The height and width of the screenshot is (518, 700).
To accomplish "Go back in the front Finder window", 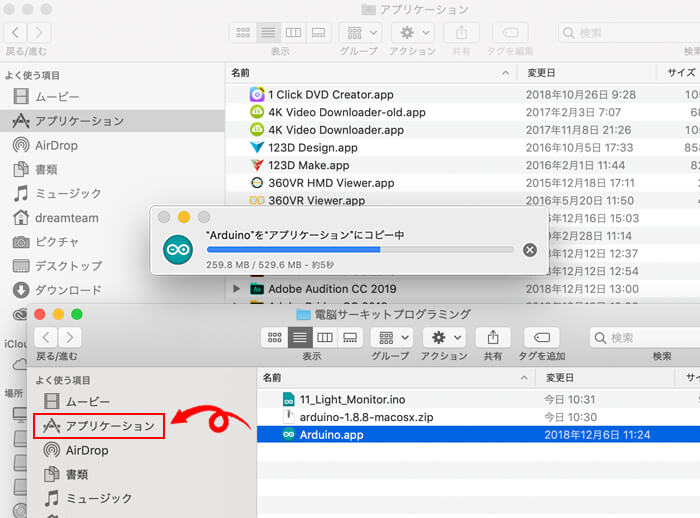I will click(x=46, y=337).
